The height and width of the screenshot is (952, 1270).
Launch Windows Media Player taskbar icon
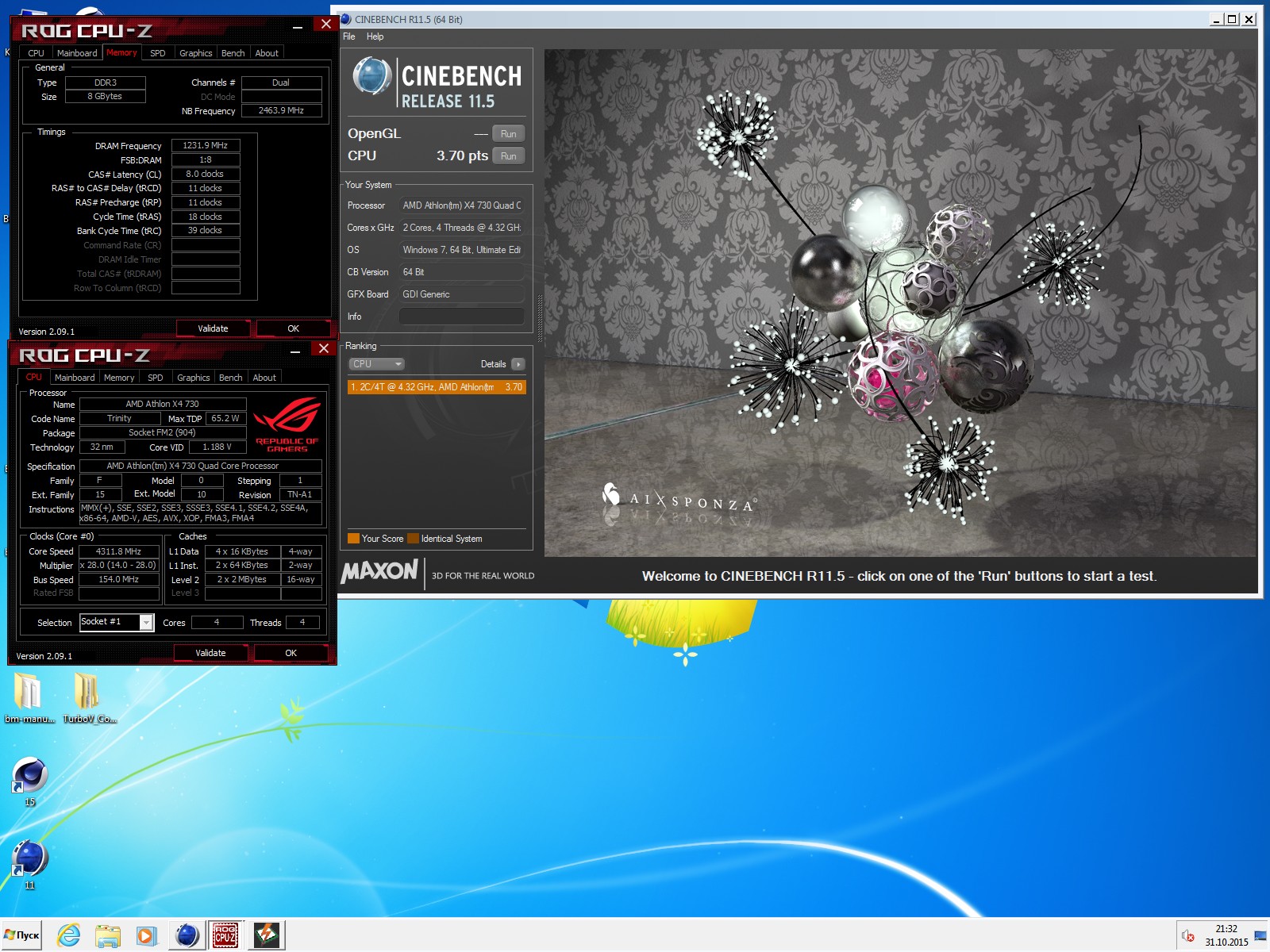click(x=146, y=935)
